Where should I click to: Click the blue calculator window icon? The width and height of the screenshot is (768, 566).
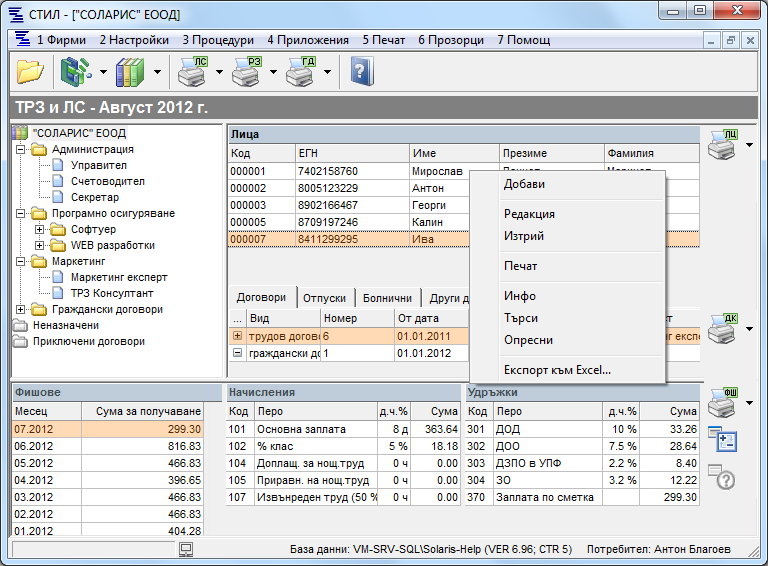(x=722, y=439)
